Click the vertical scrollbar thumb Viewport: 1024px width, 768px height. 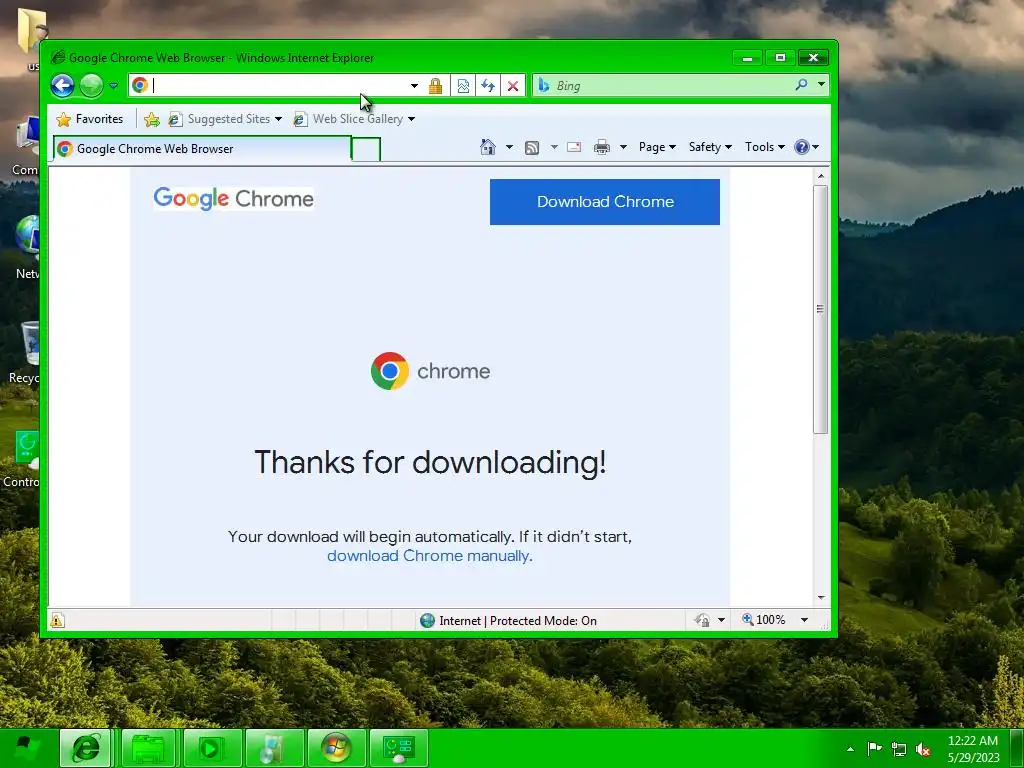[821, 309]
